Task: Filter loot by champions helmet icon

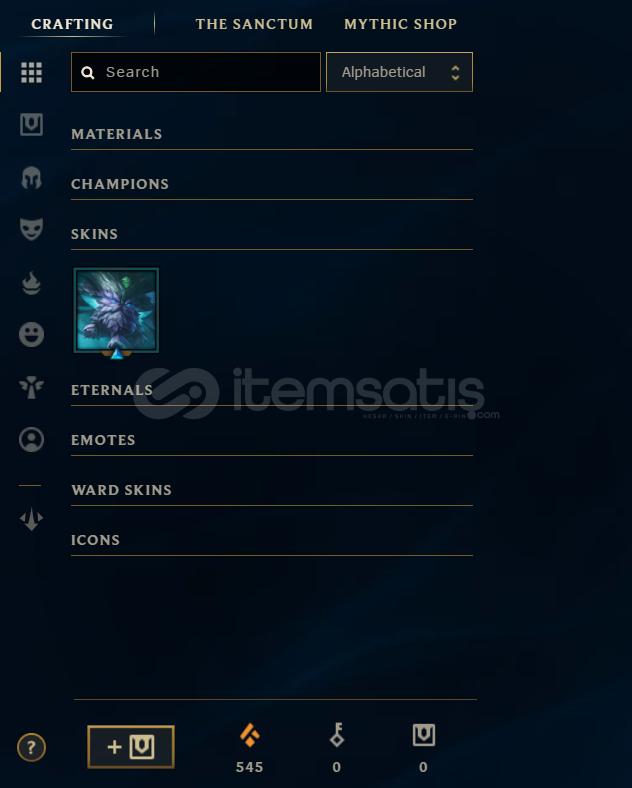Action: (31, 178)
